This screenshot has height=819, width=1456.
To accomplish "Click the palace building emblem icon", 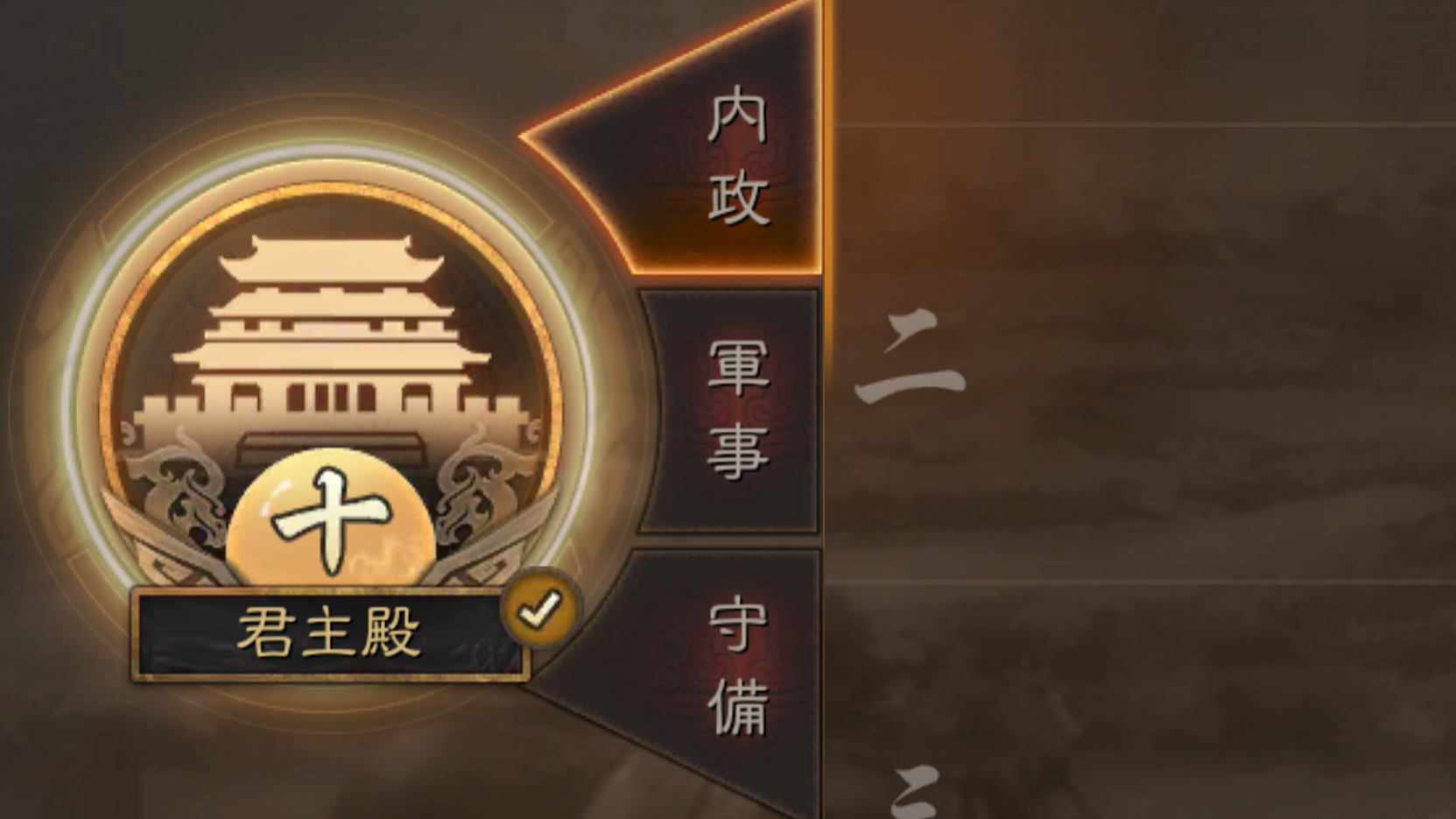I will click(331, 350).
